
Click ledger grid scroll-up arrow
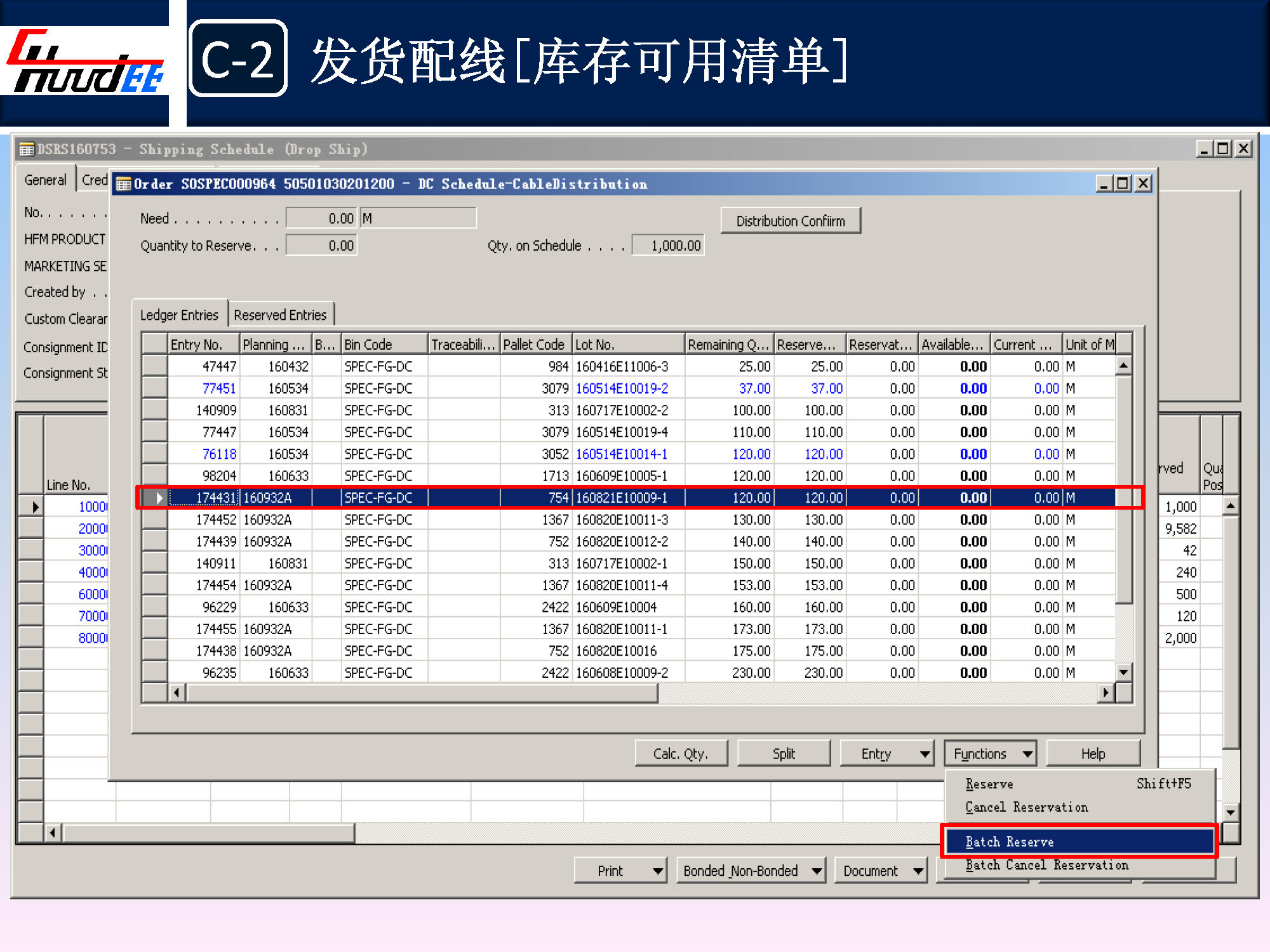coord(1123,366)
